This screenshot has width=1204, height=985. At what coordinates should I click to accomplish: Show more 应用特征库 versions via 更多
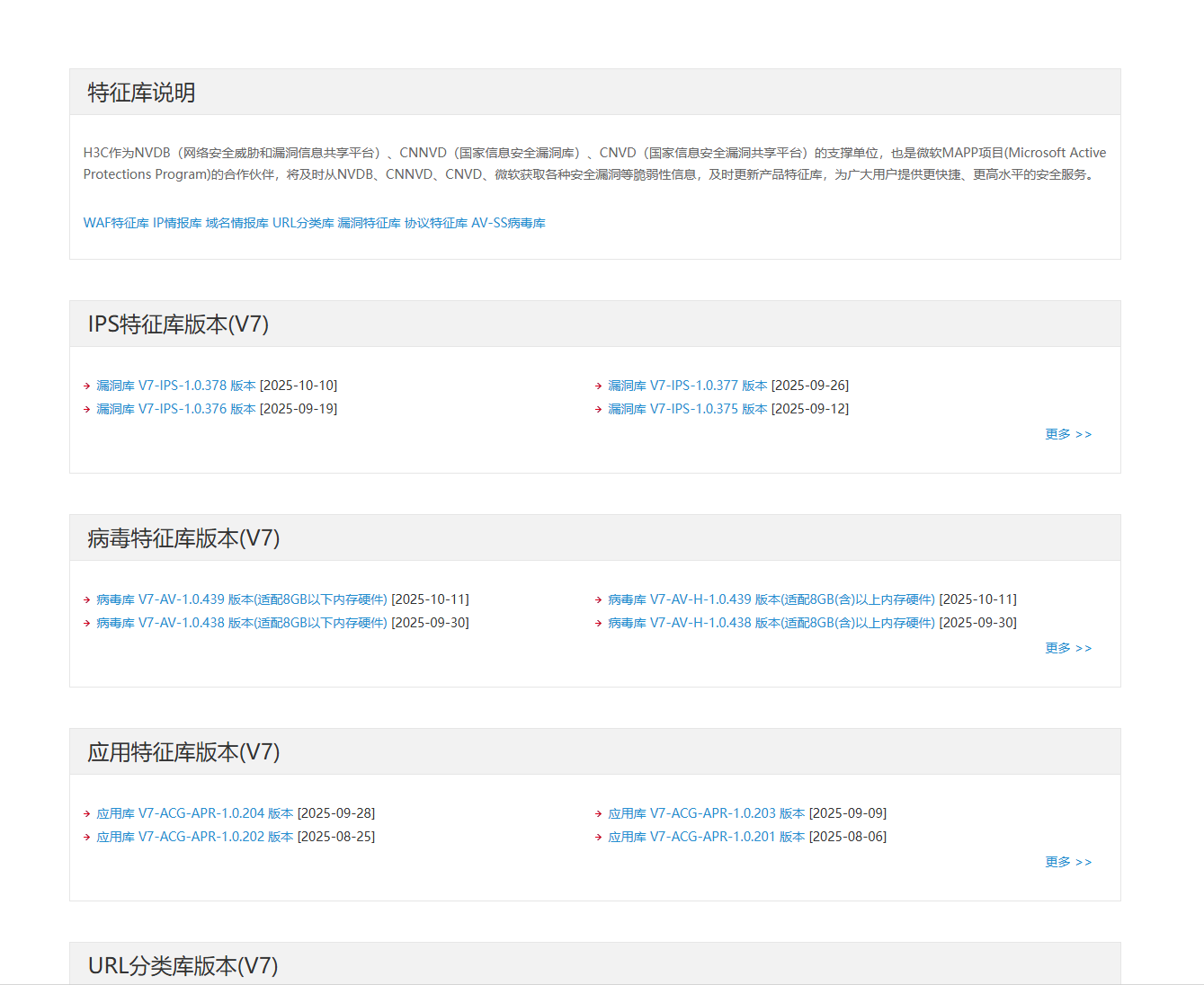pos(1068,862)
